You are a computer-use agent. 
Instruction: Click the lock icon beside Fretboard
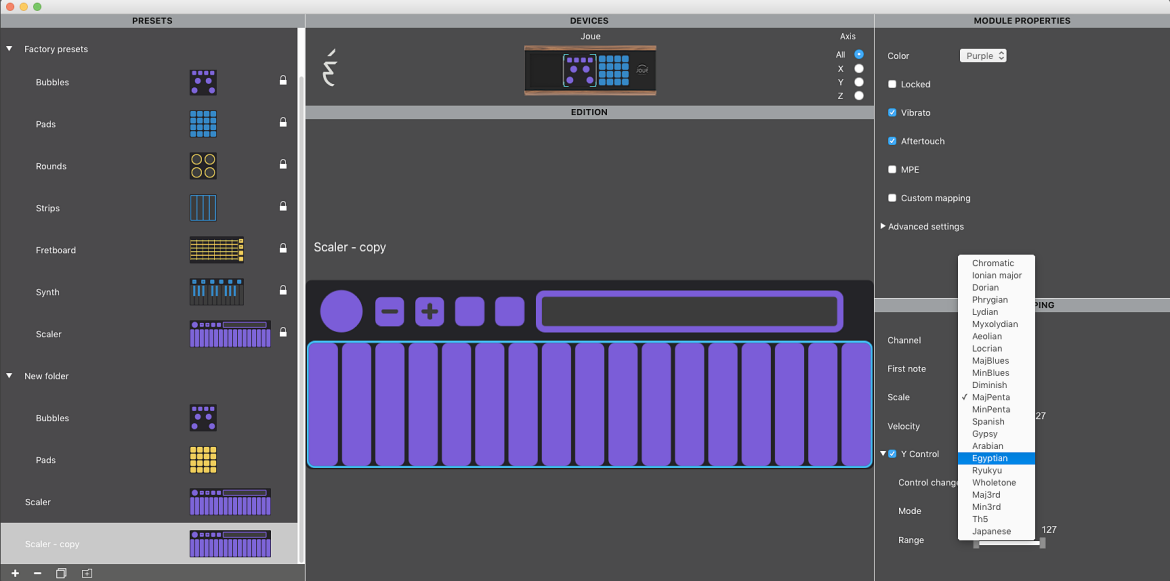[283, 248]
